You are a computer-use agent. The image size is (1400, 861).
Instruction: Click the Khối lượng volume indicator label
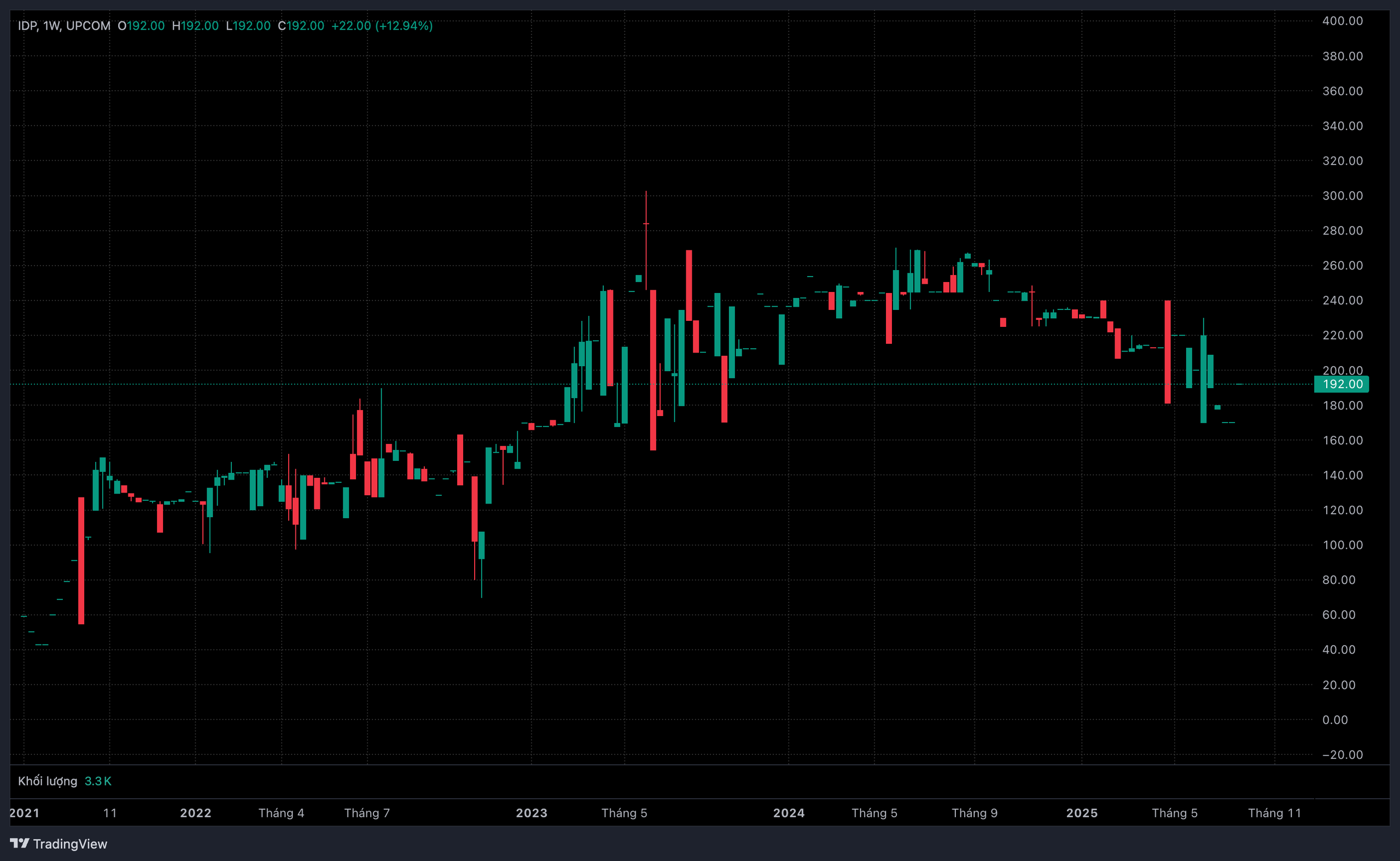pos(47,781)
